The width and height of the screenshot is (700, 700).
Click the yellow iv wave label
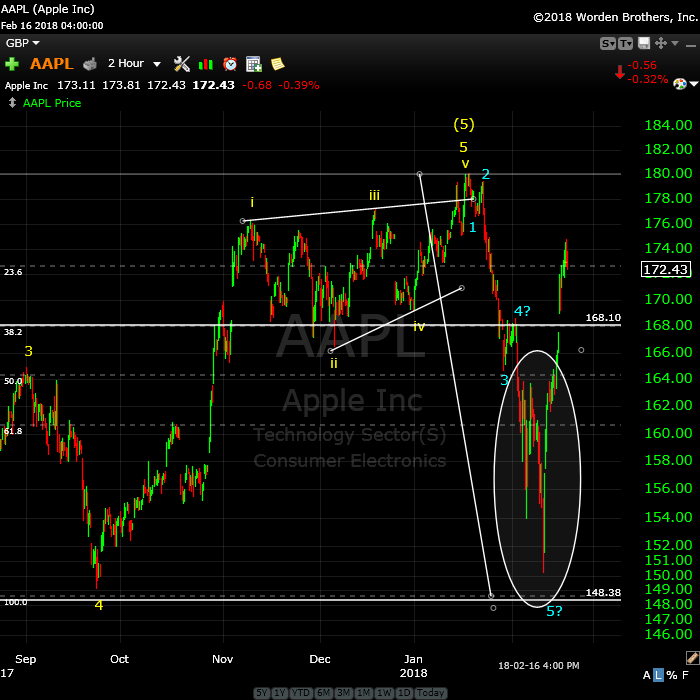pyautogui.click(x=419, y=326)
